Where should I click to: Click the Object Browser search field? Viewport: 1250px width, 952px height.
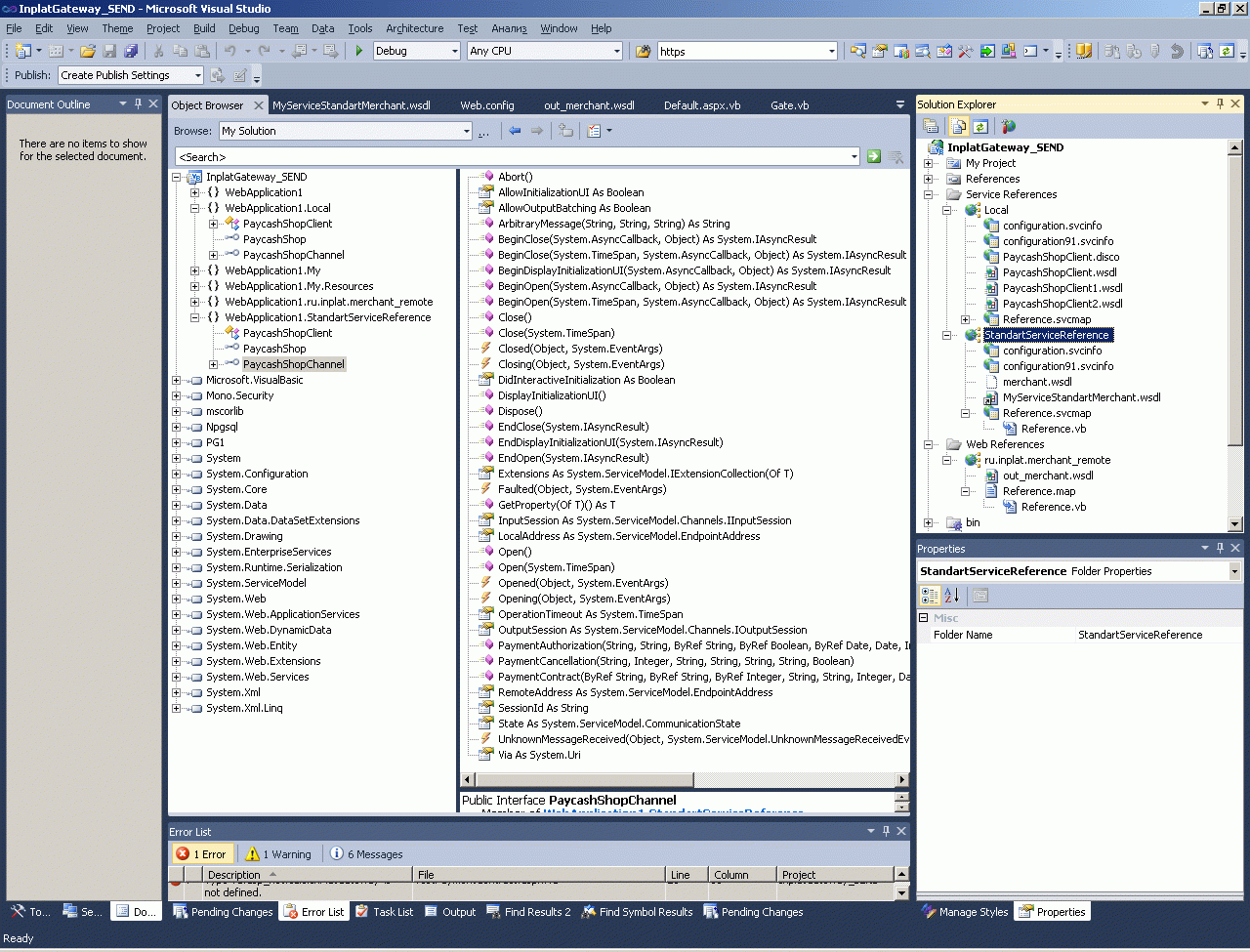click(x=518, y=156)
